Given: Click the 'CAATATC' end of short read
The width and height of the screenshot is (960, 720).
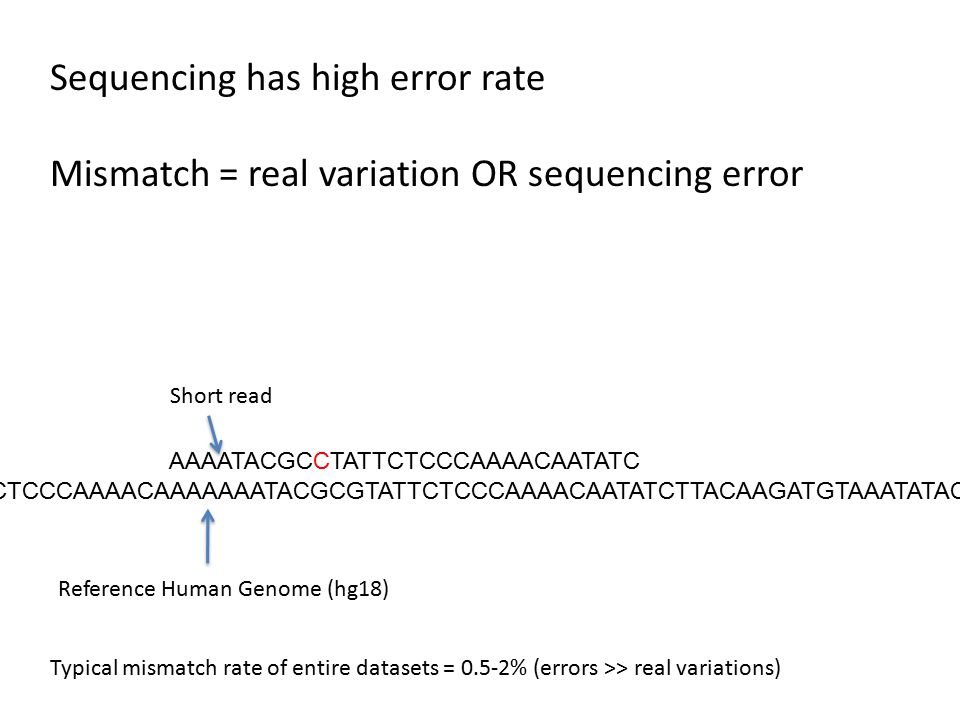Looking at the screenshot, I should click(x=587, y=460).
